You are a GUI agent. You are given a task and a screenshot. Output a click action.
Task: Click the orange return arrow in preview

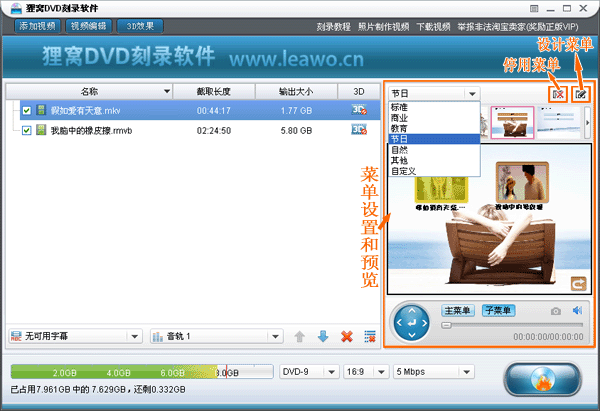(579, 284)
